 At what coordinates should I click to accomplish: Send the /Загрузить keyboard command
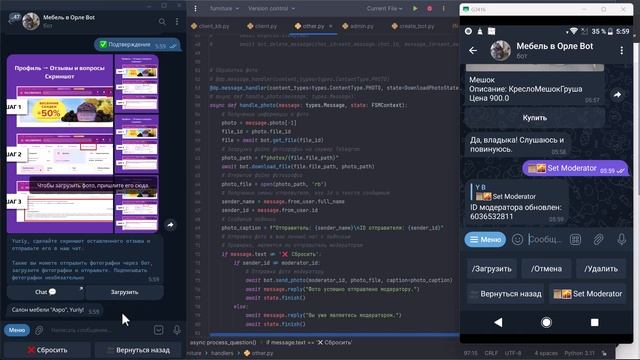coord(491,269)
